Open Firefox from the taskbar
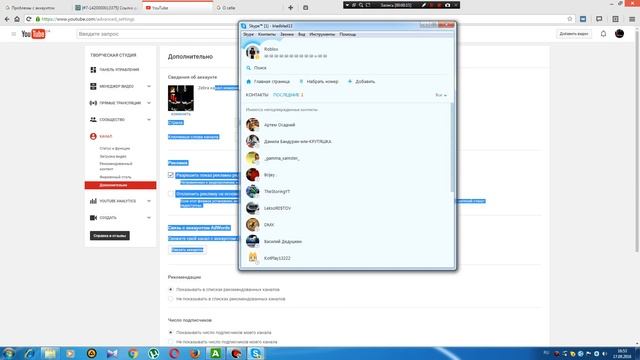Image resolution: width=640 pixels, height=360 pixels. (x=195, y=353)
